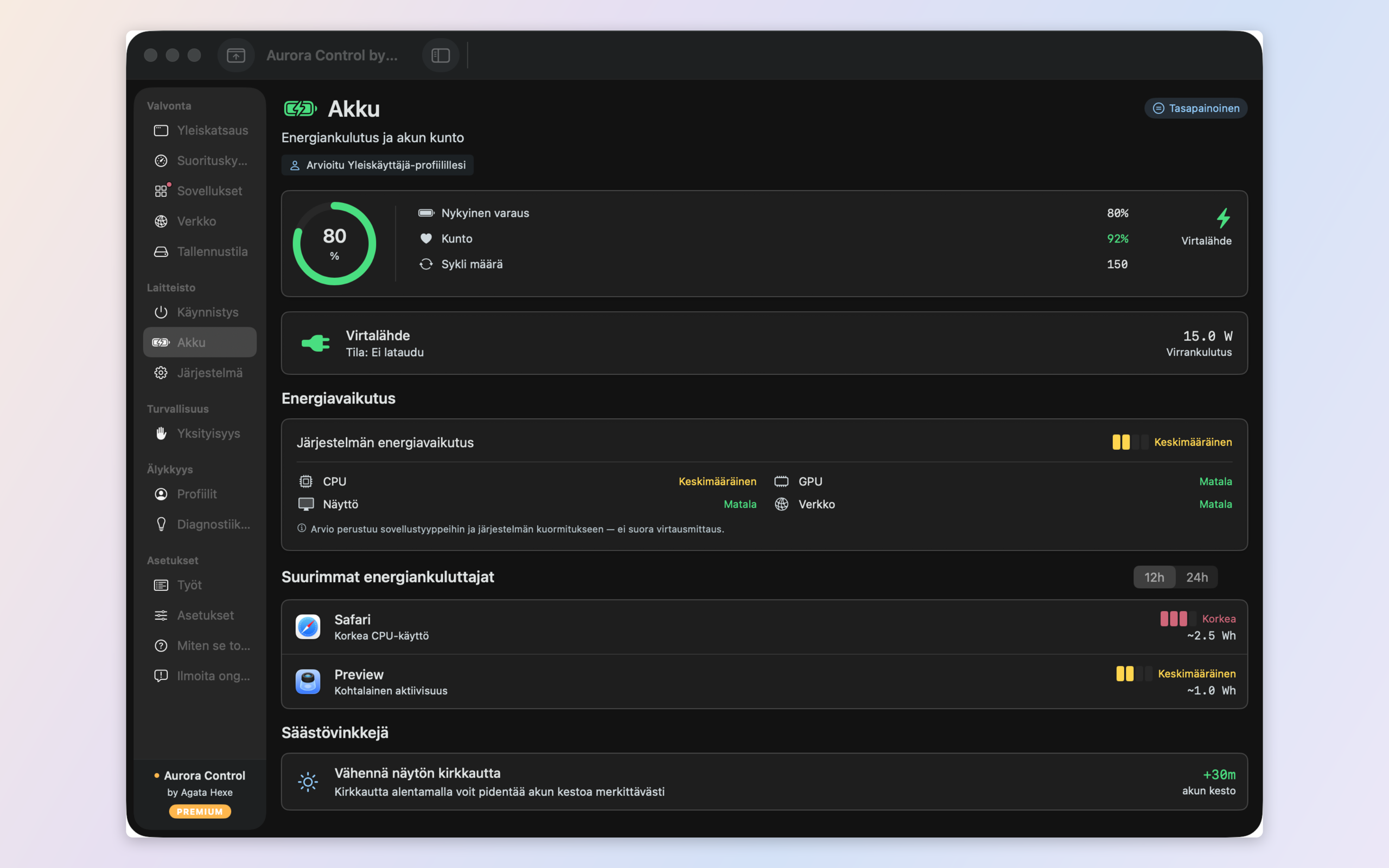The width and height of the screenshot is (1389, 868).
Task: Open the Yksityisyys privacy hand item
Action: coord(200,433)
